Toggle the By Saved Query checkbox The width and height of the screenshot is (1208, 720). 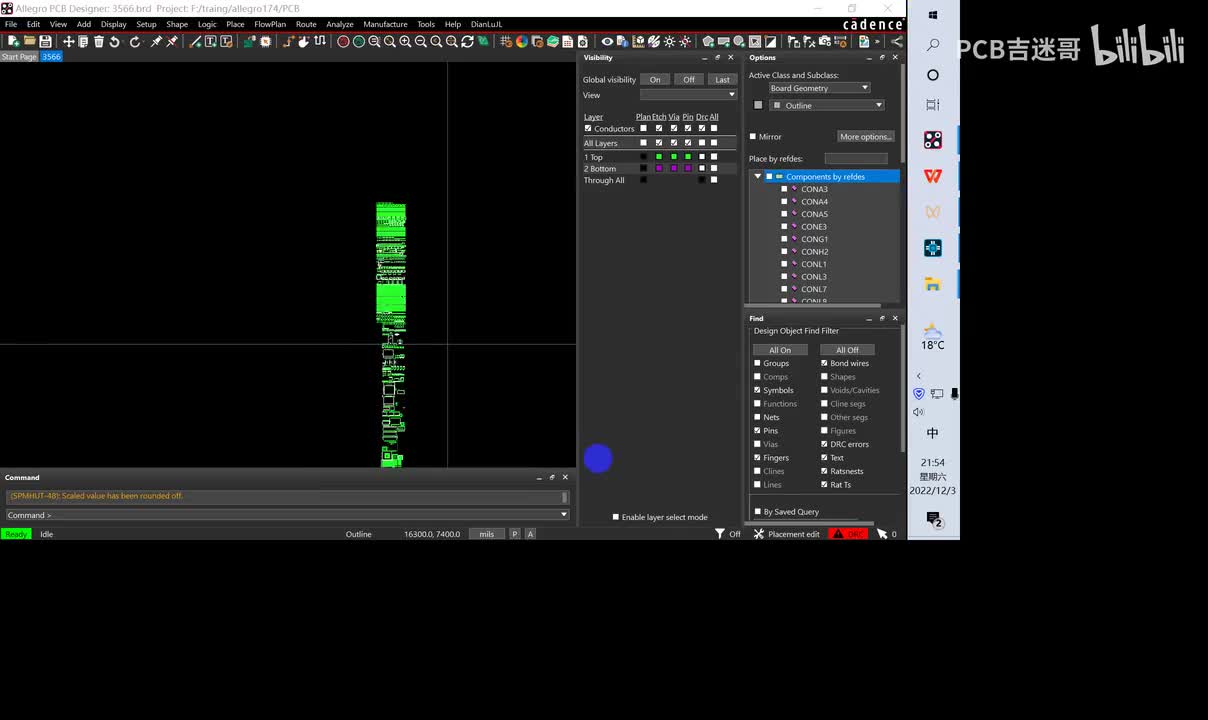coord(757,512)
